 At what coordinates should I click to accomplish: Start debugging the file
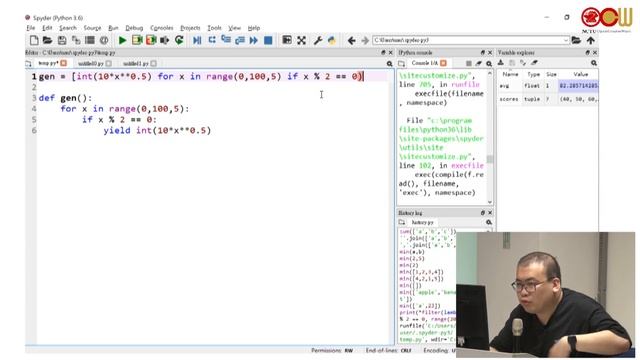(197, 40)
